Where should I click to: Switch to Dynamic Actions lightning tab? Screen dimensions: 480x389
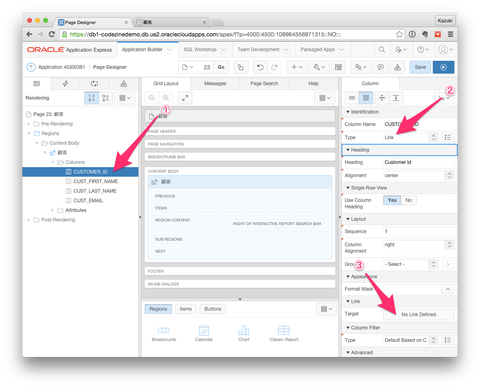pyautogui.click(x=65, y=84)
